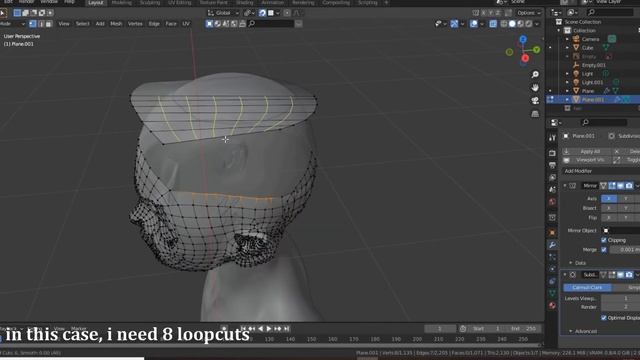Viewport: 640px width, 360px height.
Task: Expand the Subdivision Advanced subpanel
Action: [571, 331]
